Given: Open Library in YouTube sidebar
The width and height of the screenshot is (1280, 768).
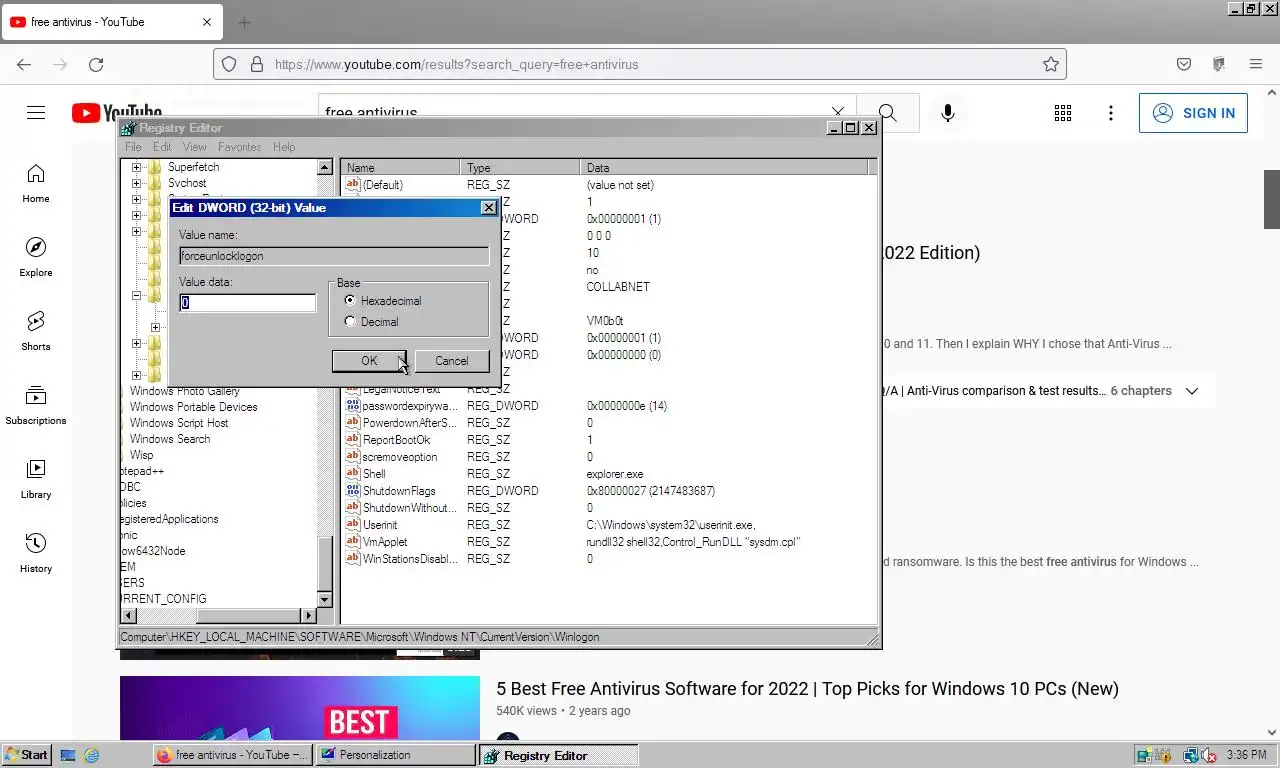Looking at the screenshot, I should click(x=36, y=480).
